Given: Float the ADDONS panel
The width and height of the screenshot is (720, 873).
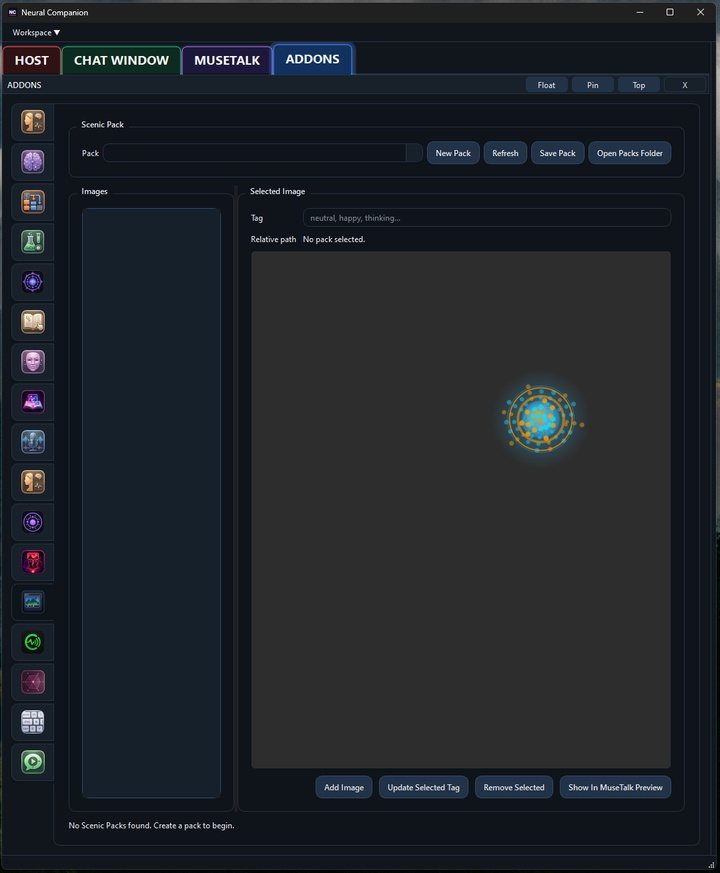Looking at the screenshot, I should tap(546, 85).
